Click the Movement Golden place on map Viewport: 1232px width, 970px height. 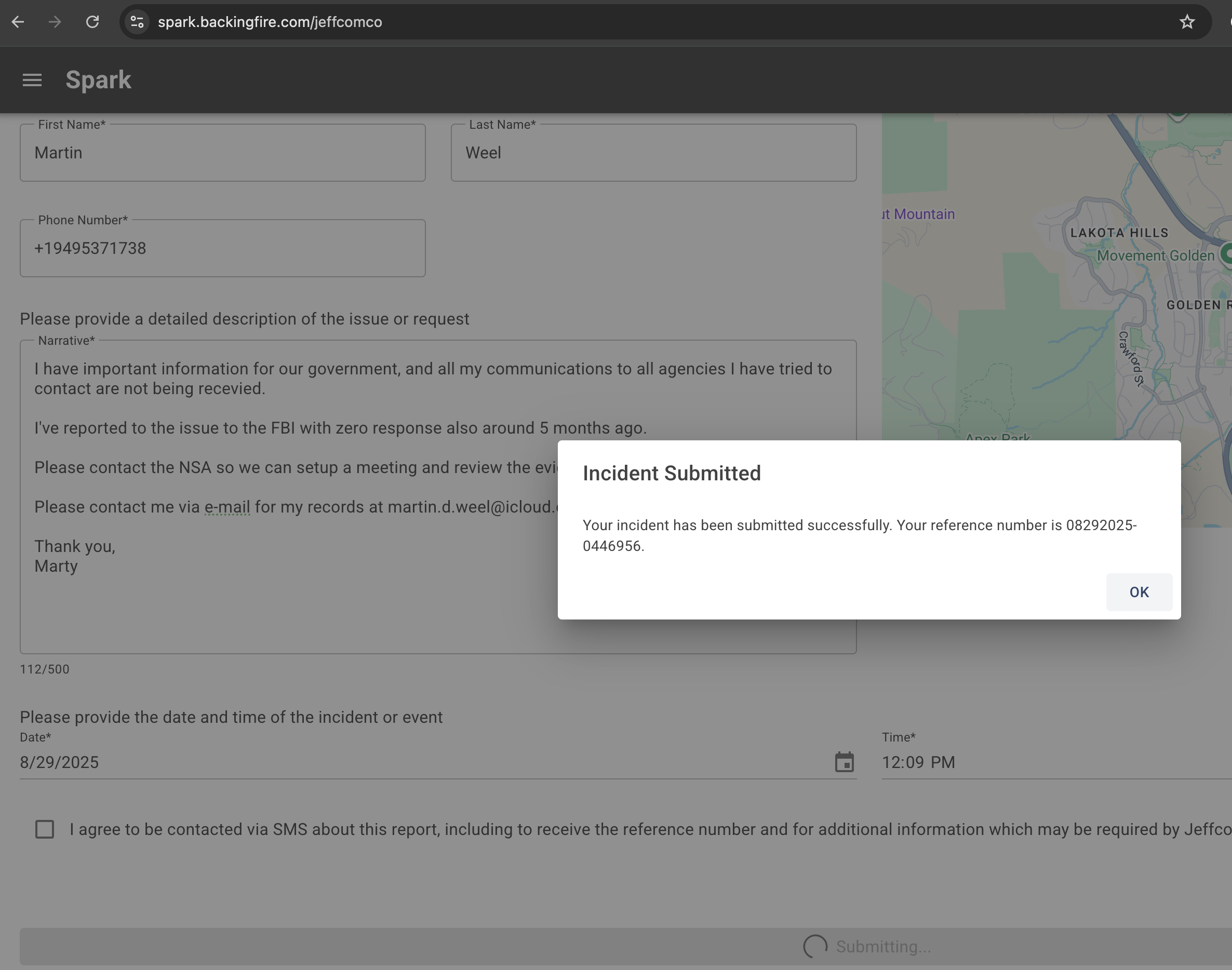point(1155,255)
